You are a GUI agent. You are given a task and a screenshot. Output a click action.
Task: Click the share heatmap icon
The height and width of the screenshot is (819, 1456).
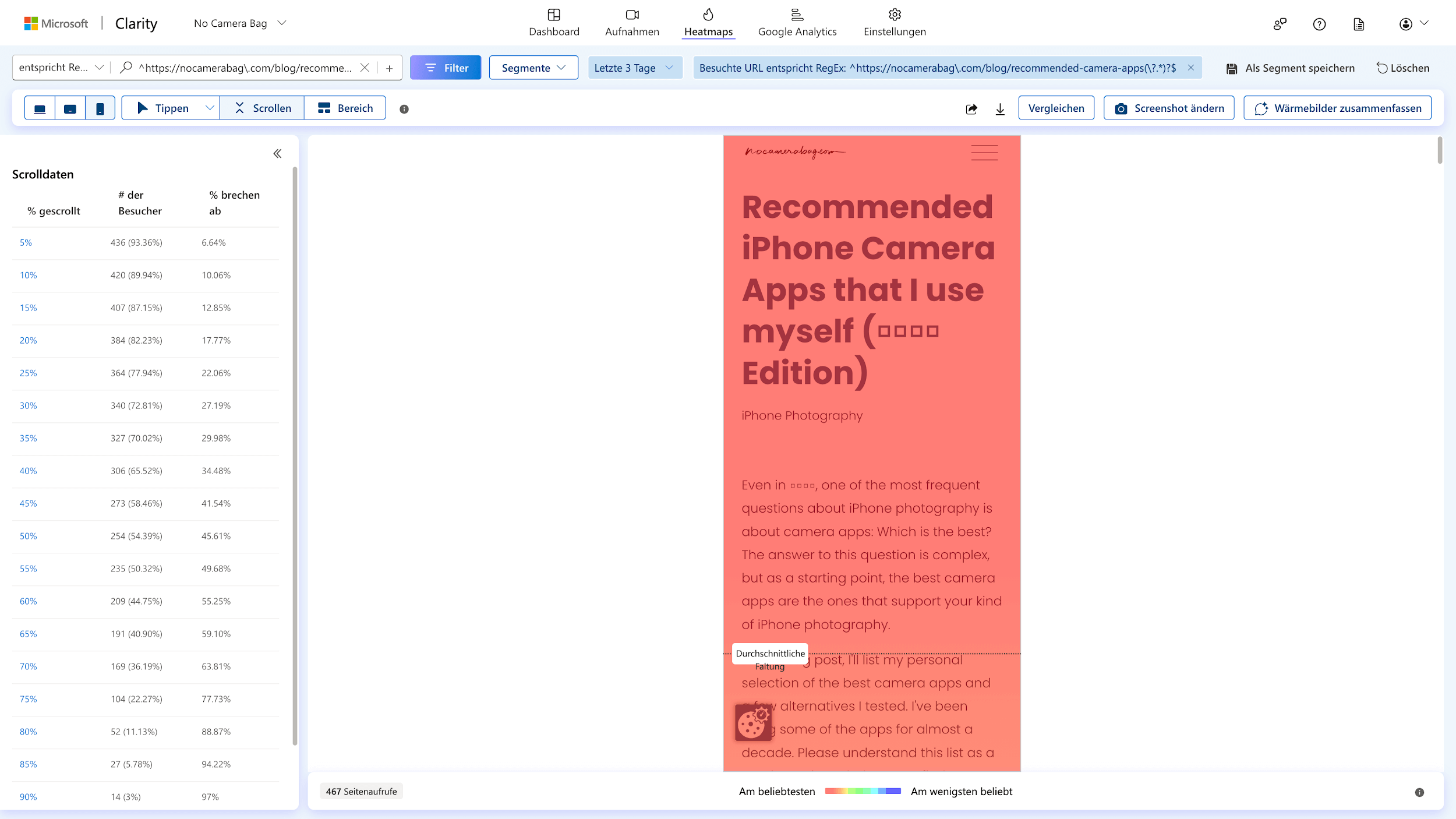[971, 109]
